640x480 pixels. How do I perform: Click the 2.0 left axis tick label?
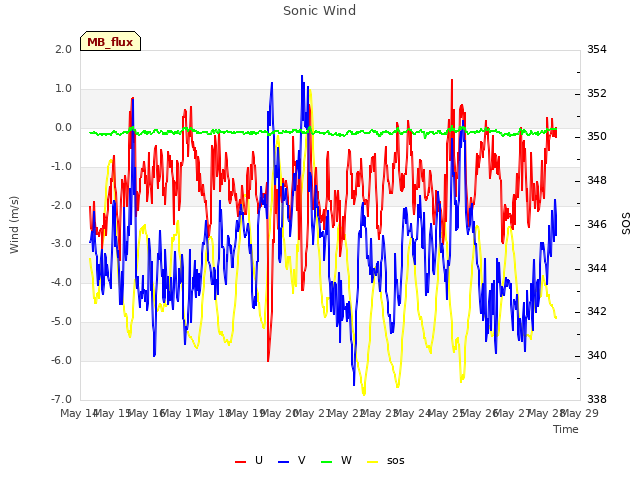(x=63, y=49)
